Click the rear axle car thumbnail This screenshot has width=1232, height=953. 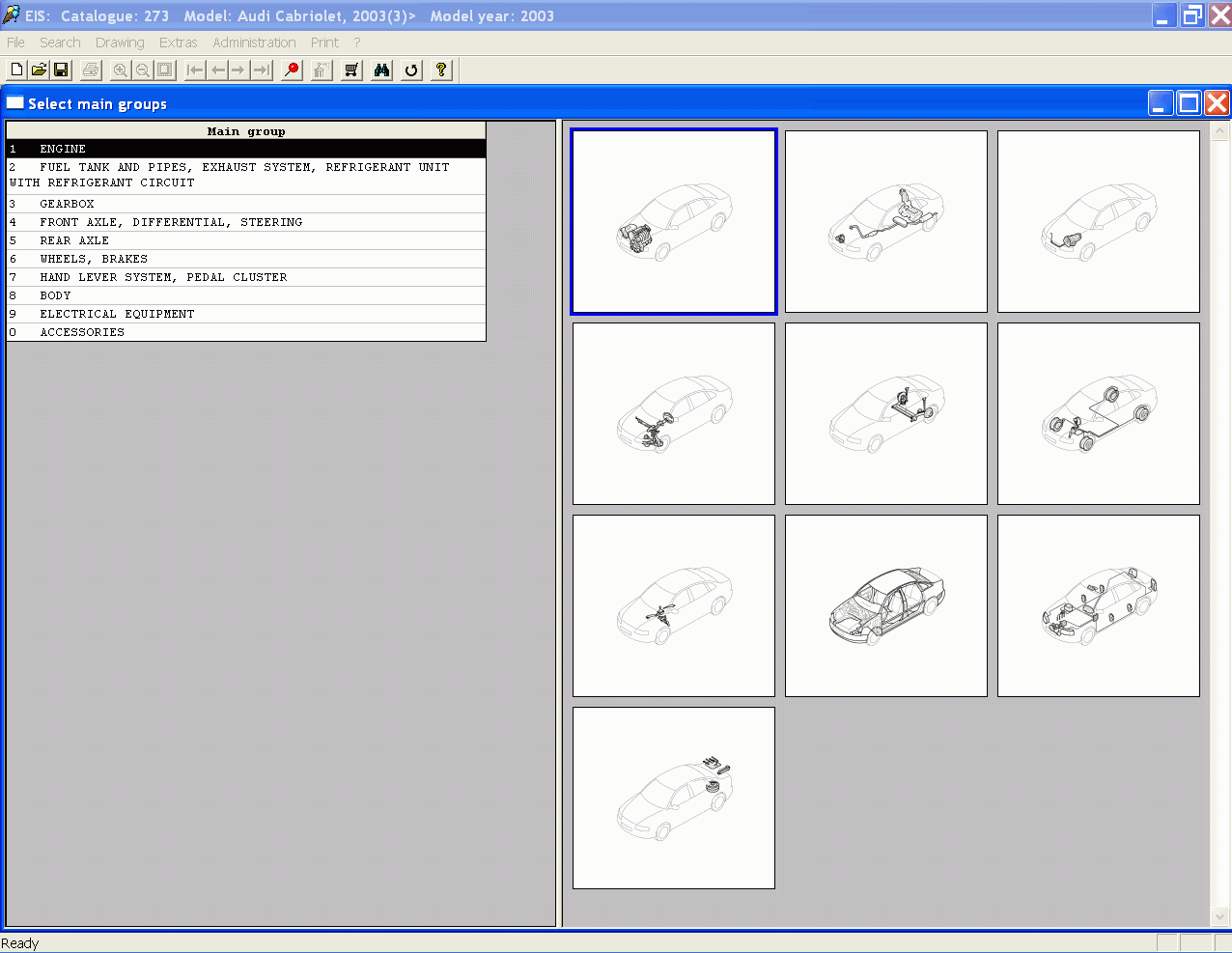(886, 413)
